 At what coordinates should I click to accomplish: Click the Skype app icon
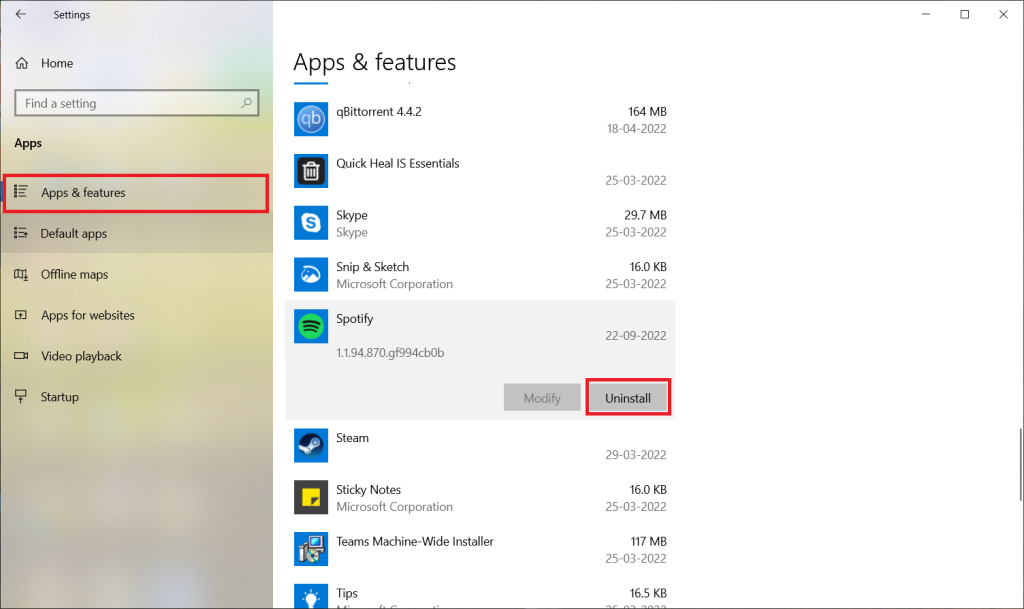coord(311,223)
